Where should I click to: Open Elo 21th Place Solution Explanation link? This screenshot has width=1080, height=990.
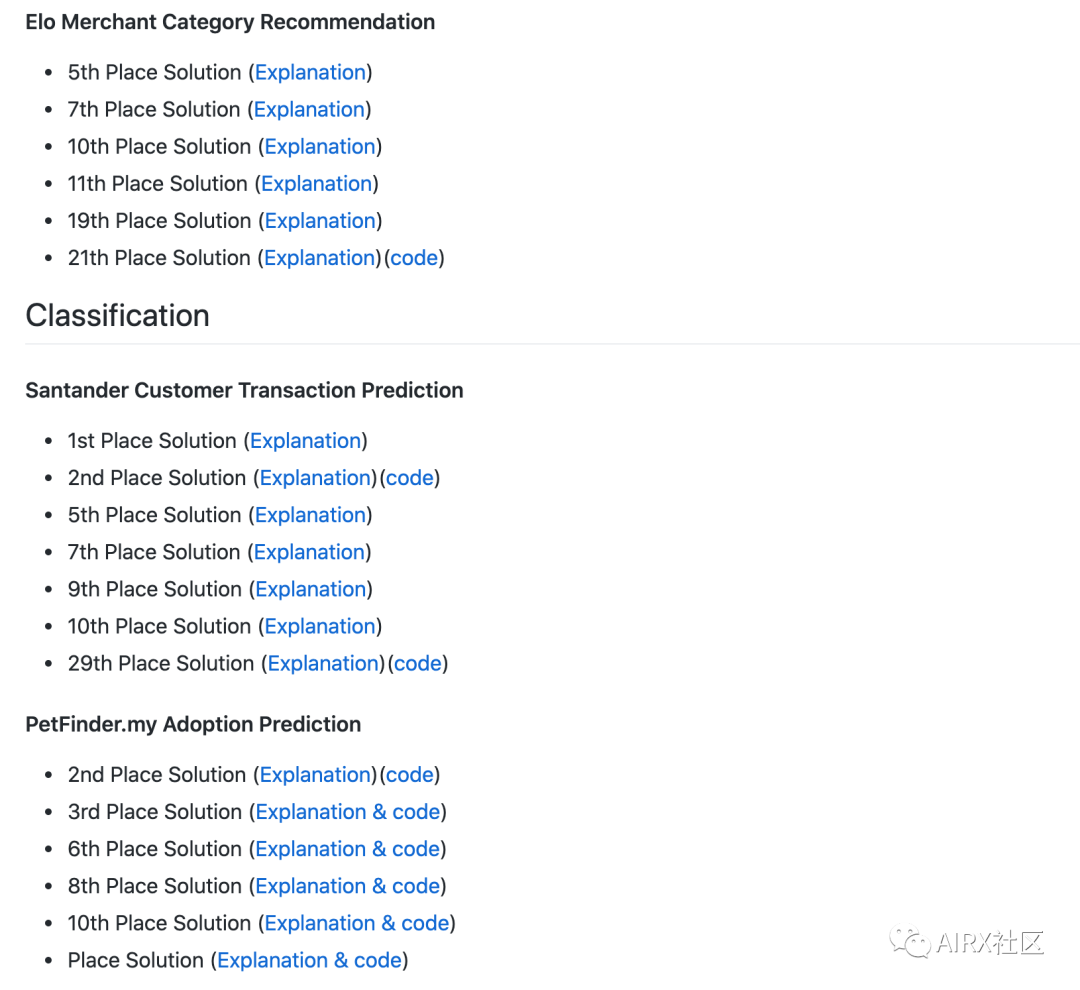tap(320, 258)
